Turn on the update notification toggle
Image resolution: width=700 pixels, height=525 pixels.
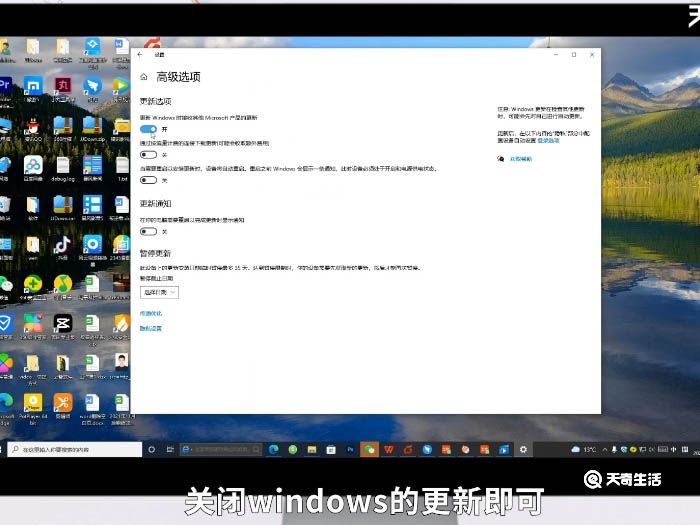pyautogui.click(x=148, y=231)
